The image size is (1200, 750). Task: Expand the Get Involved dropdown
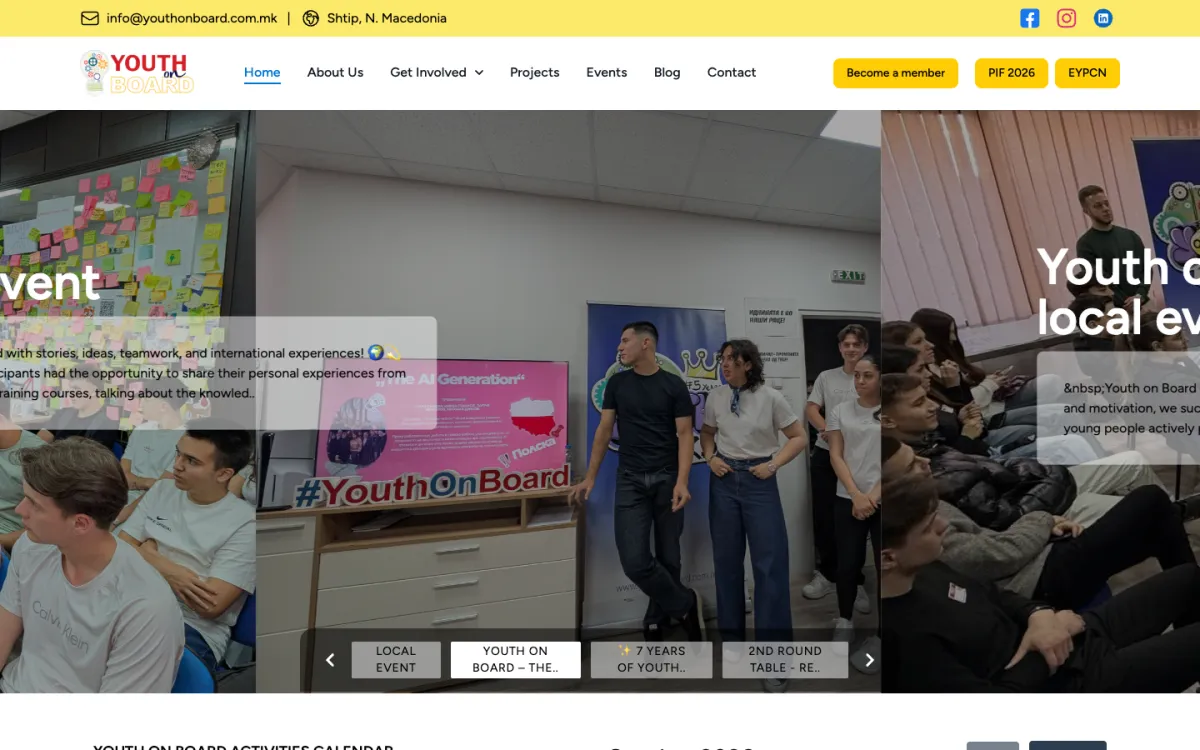point(437,72)
